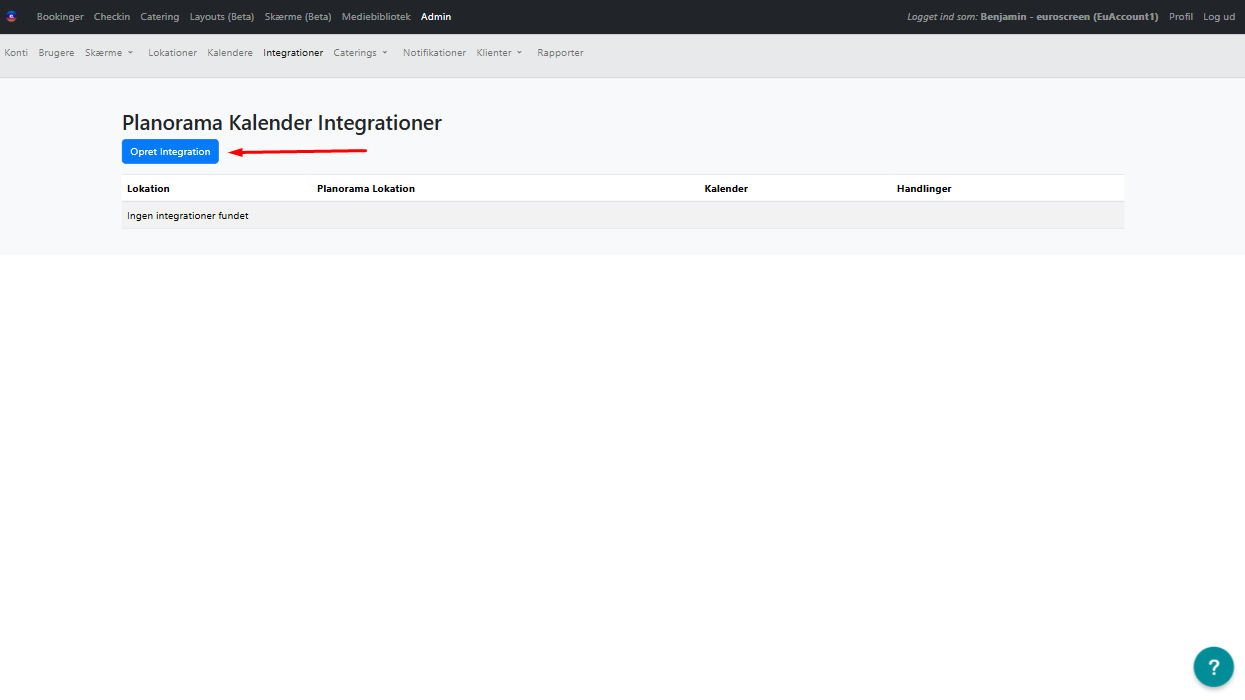Screen dimensions: 1245x700
Task: Click the Kalender column header
Action: coord(726,189)
